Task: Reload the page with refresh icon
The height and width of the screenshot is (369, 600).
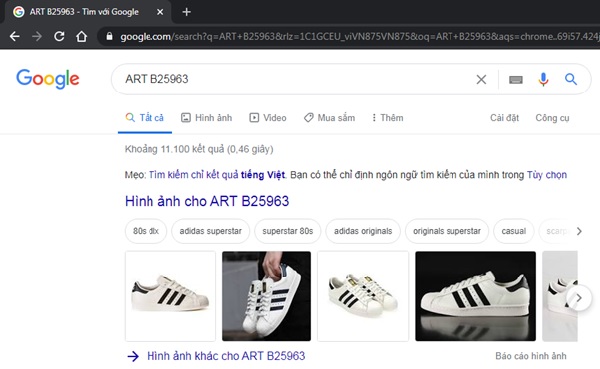Action: tap(59, 36)
